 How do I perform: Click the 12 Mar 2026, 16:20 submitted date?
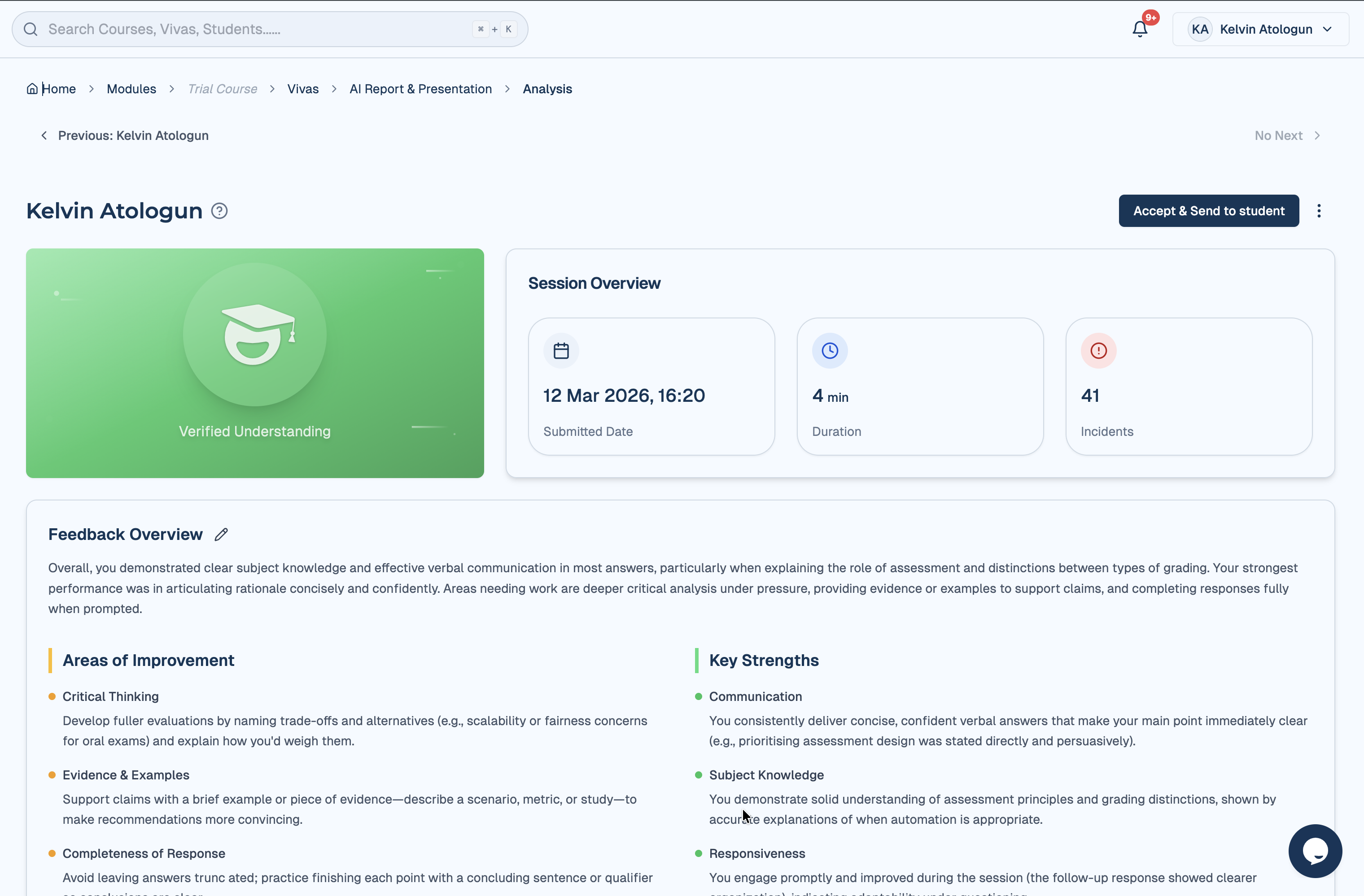click(624, 396)
